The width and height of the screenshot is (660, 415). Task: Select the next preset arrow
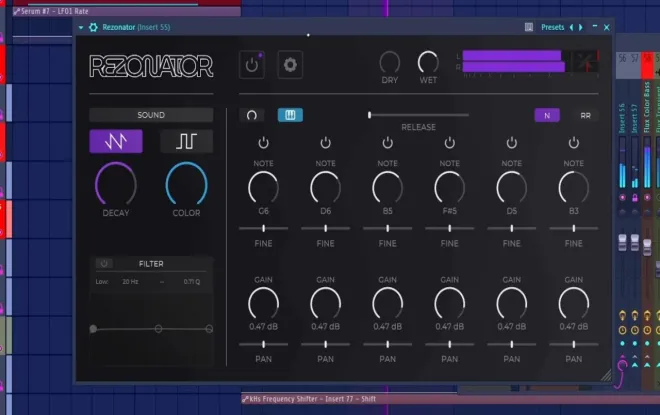tap(581, 27)
